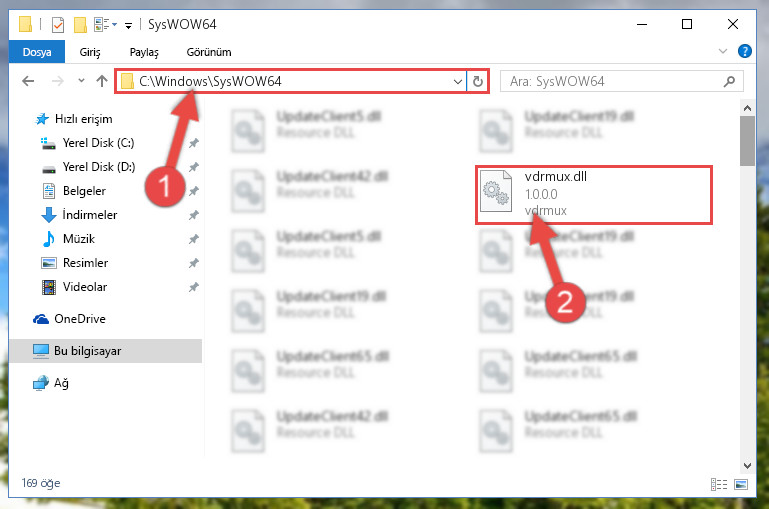The width and height of the screenshot is (769, 509).
Task: Click the Back navigation arrow
Action: click(28, 81)
